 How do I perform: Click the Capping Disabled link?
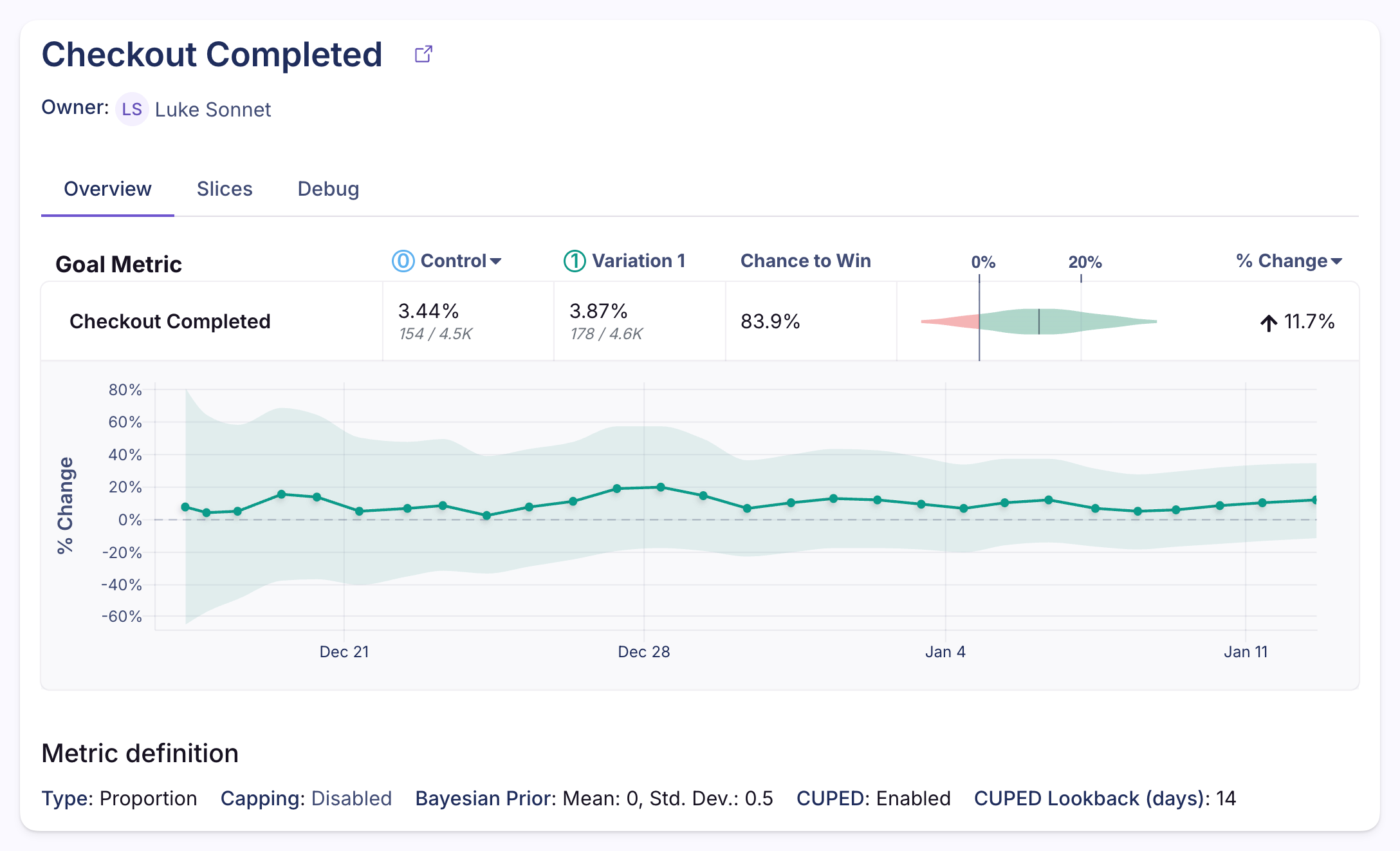point(351,798)
